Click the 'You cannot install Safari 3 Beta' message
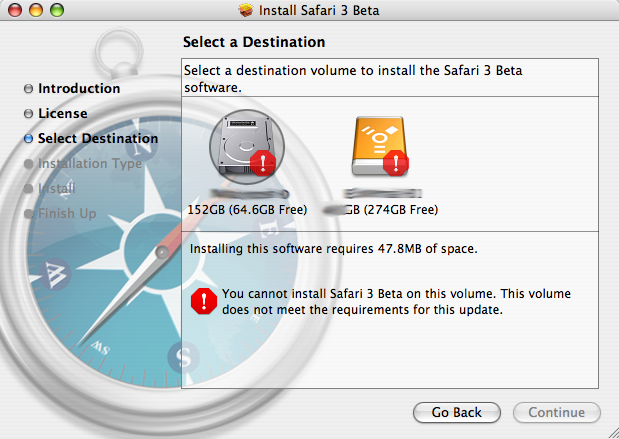619x439 pixels. (396, 302)
